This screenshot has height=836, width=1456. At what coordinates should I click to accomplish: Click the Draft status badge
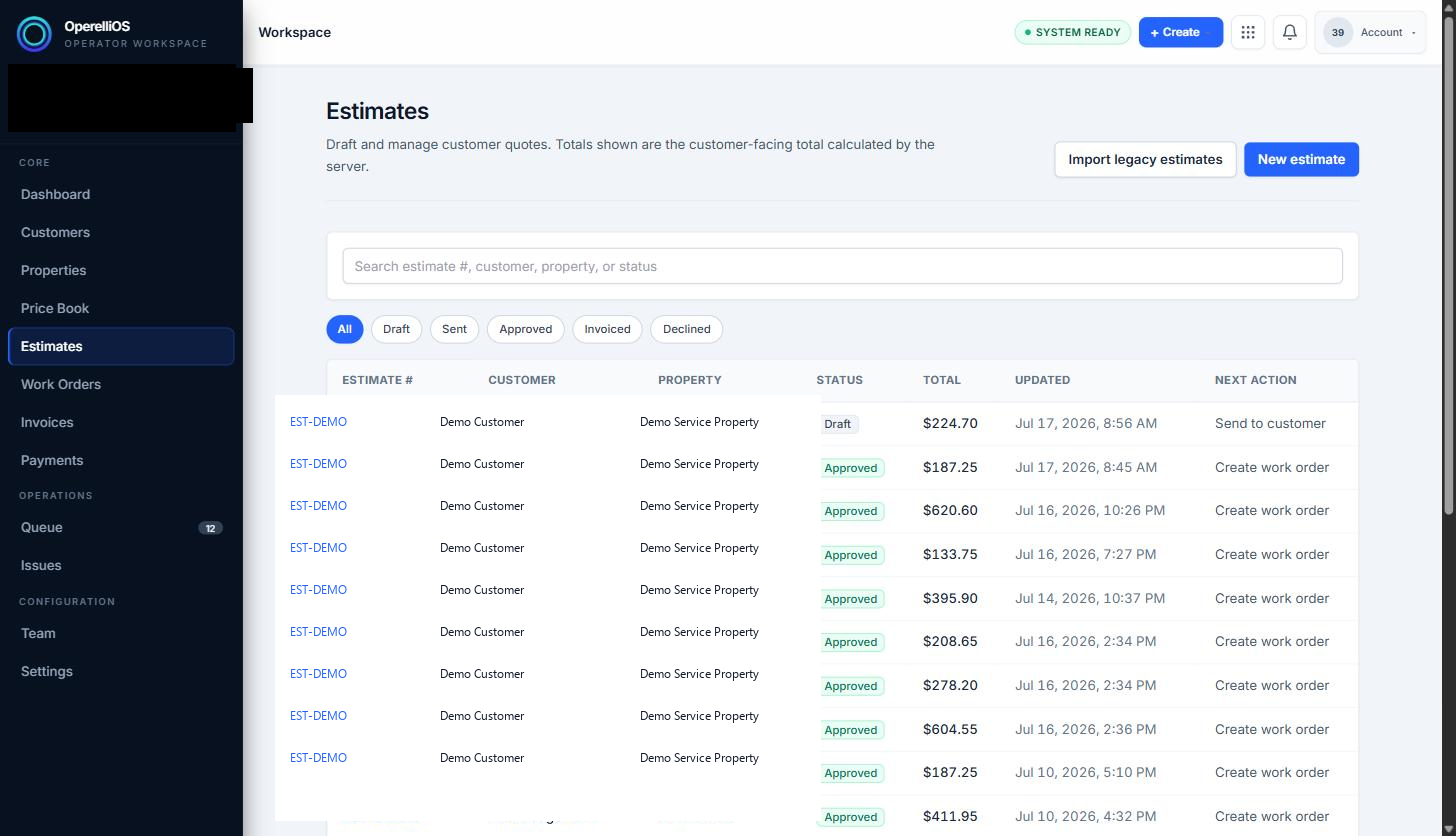[x=838, y=424]
